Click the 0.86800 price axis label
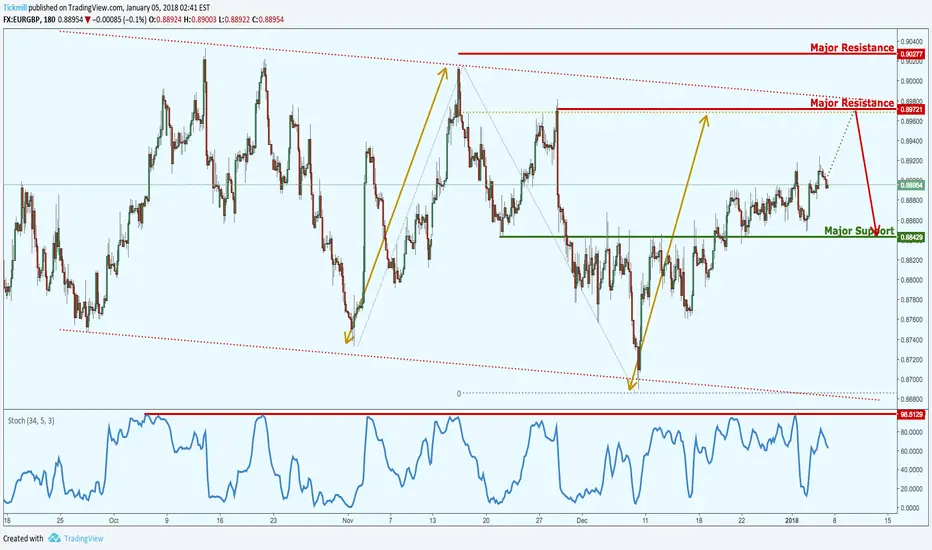Viewport: 932px width, 550px height. coord(912,399)
